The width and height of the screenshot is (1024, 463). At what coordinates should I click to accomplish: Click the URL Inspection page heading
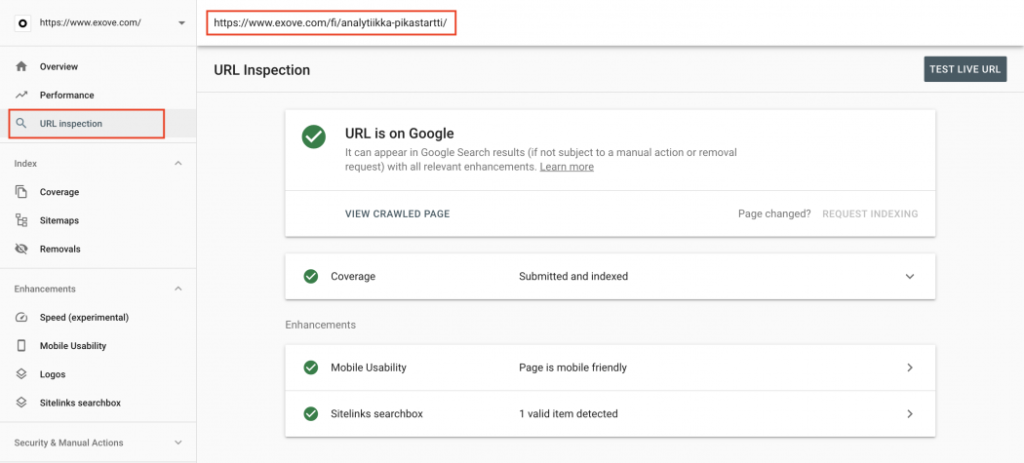[x=262, y=70]
